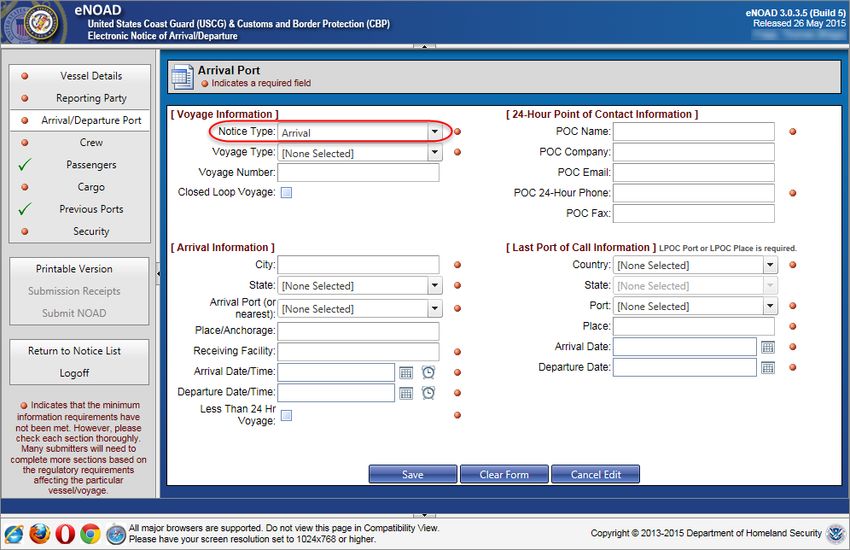
Task: Click the POC Fax input field
Action: coord(693,213)
